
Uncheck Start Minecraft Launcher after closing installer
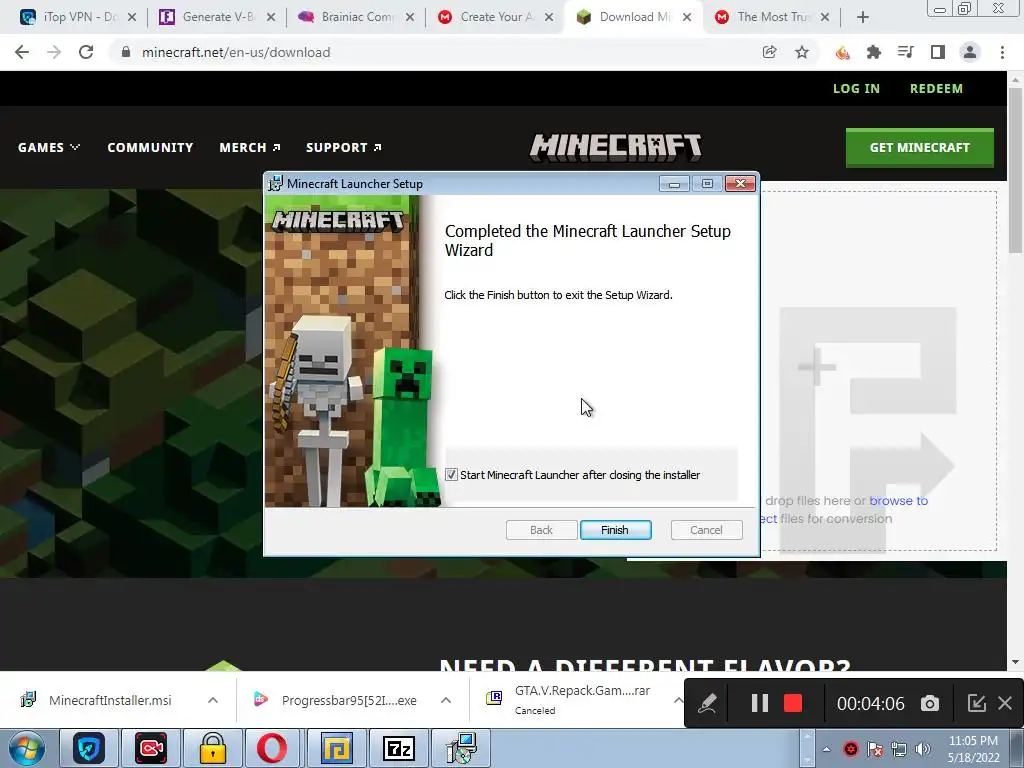[451, 475]
